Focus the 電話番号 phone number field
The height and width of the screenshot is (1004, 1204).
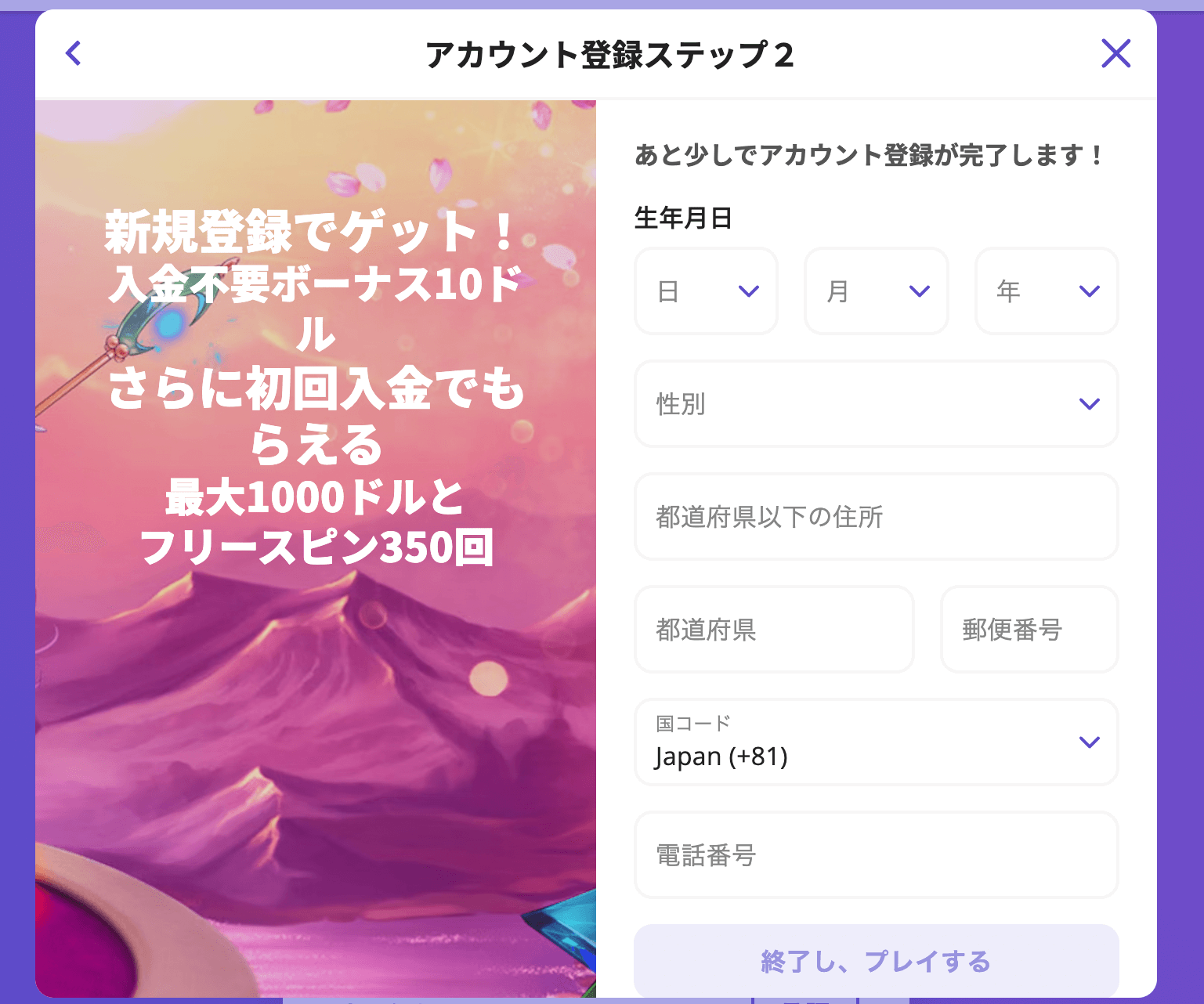click(x=876, y=855)
